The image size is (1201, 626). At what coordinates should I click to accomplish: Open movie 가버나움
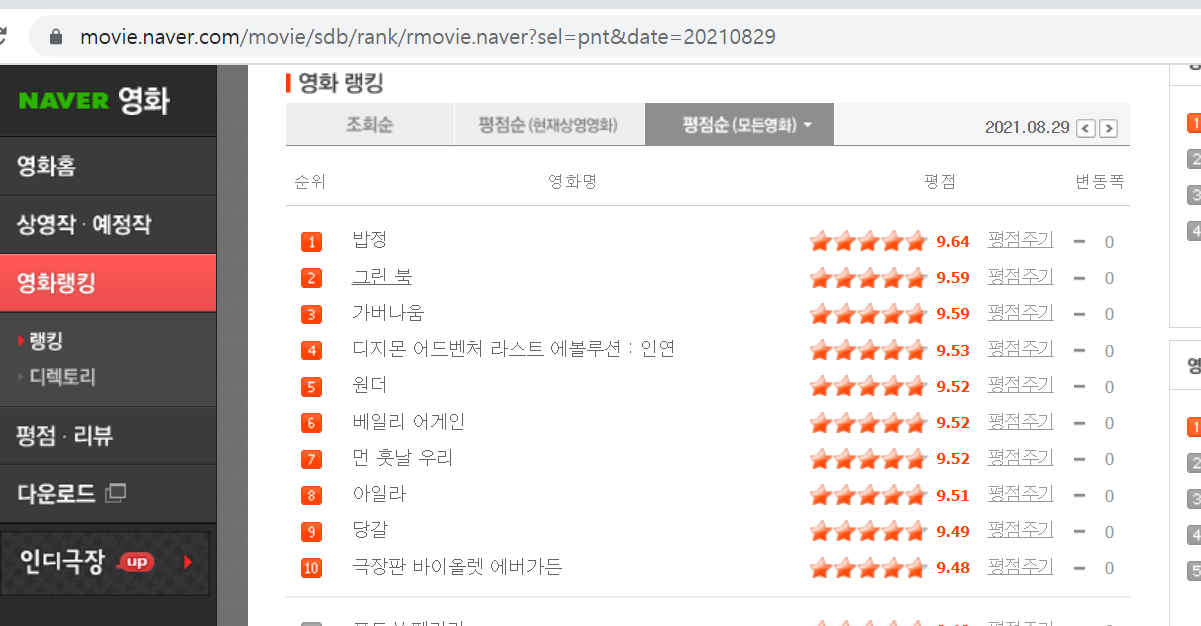[388, 313]
